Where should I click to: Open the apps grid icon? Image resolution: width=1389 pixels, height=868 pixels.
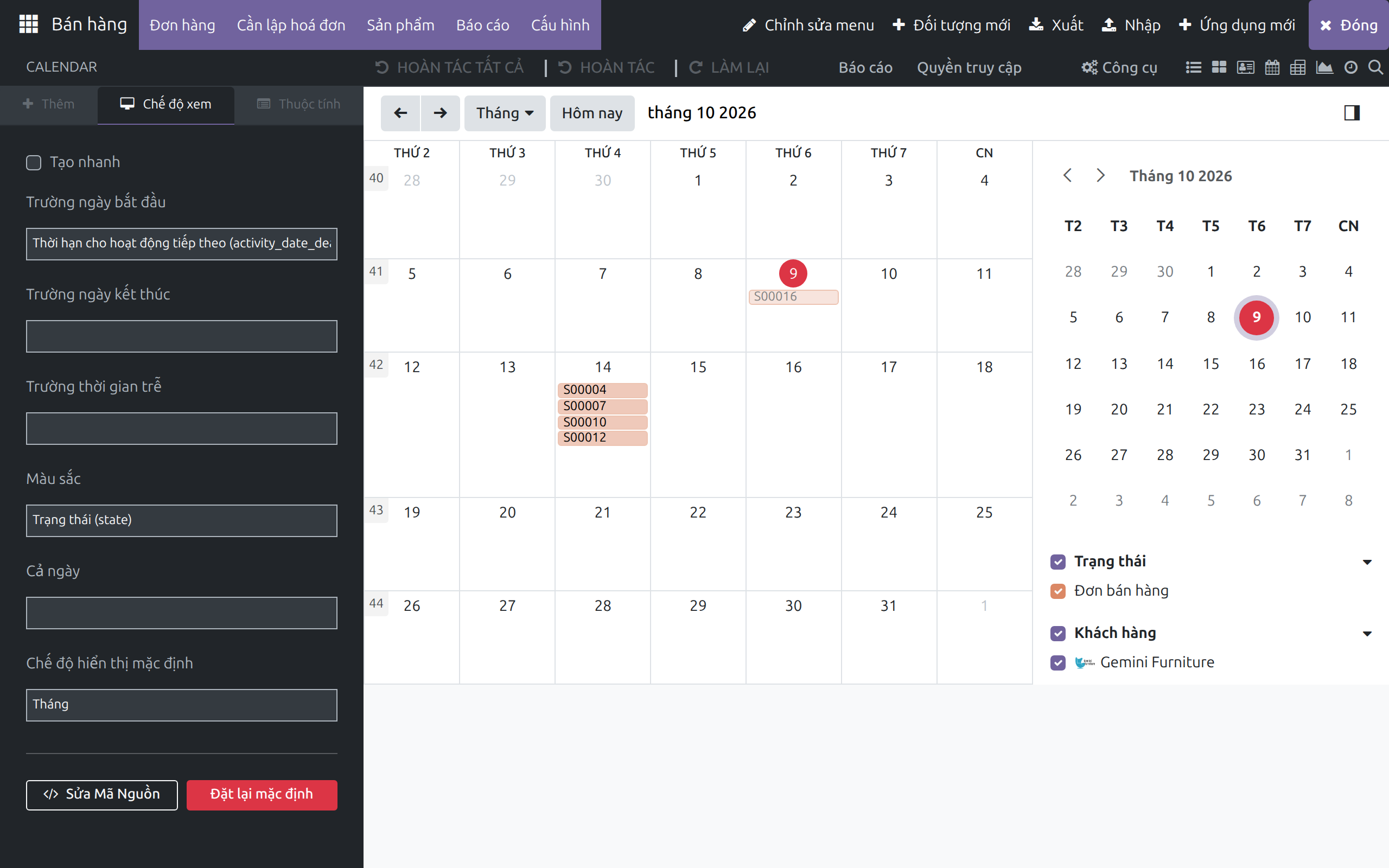click(x=29, y=25)
